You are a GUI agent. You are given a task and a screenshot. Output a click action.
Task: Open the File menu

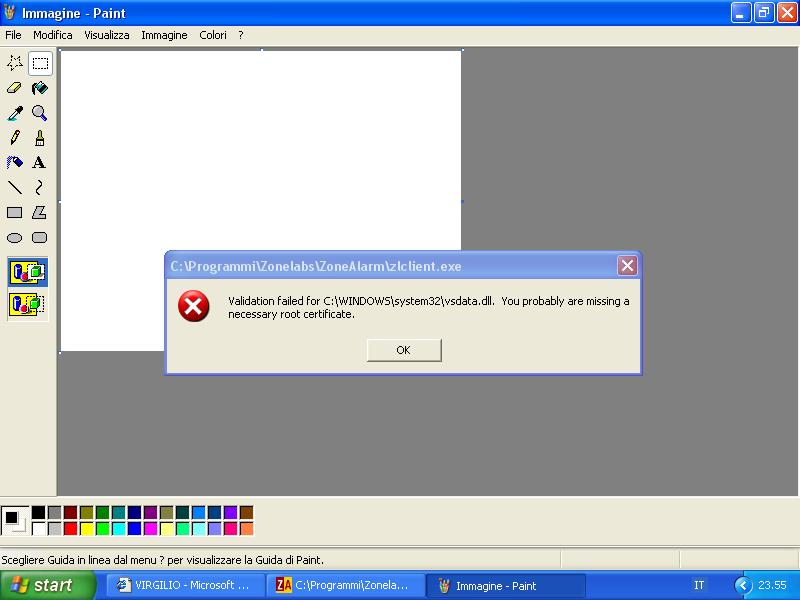[x=13, y=35]
